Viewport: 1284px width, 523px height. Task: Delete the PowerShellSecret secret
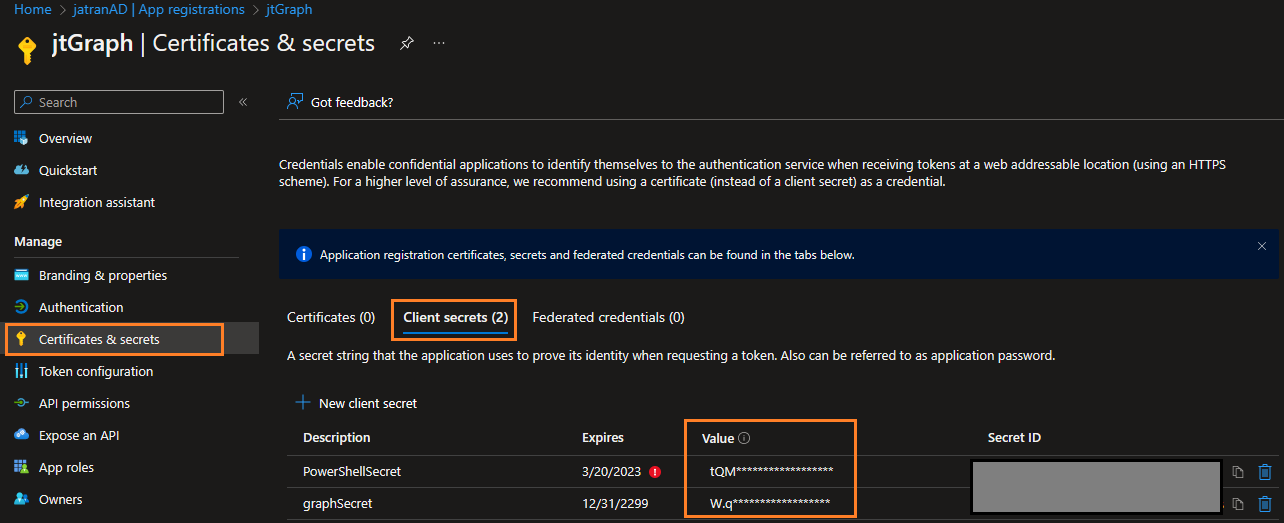coord(1265,472)
